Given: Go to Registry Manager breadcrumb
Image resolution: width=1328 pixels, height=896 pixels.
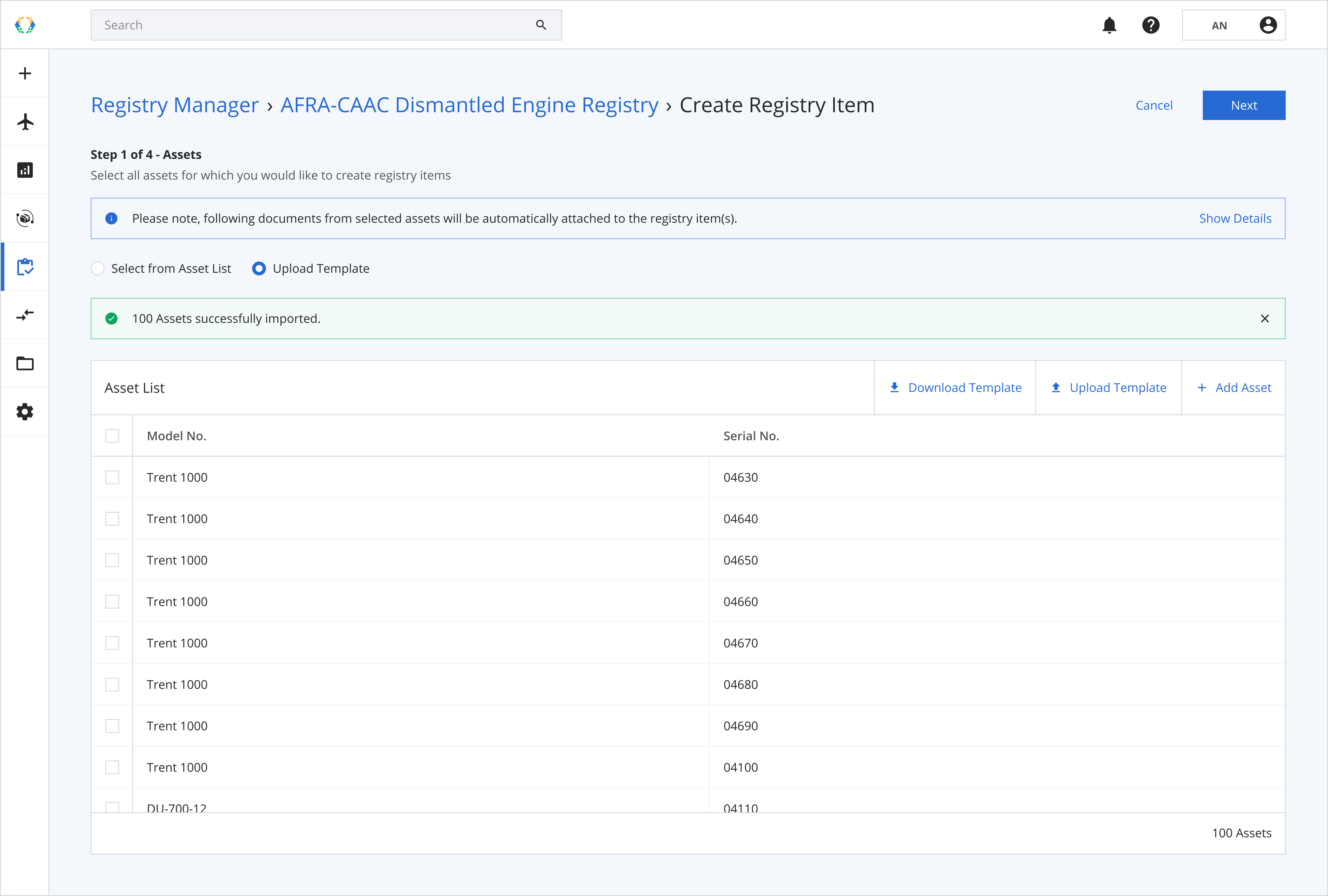Looking at the screenshot, I should [x=175, y=105].
